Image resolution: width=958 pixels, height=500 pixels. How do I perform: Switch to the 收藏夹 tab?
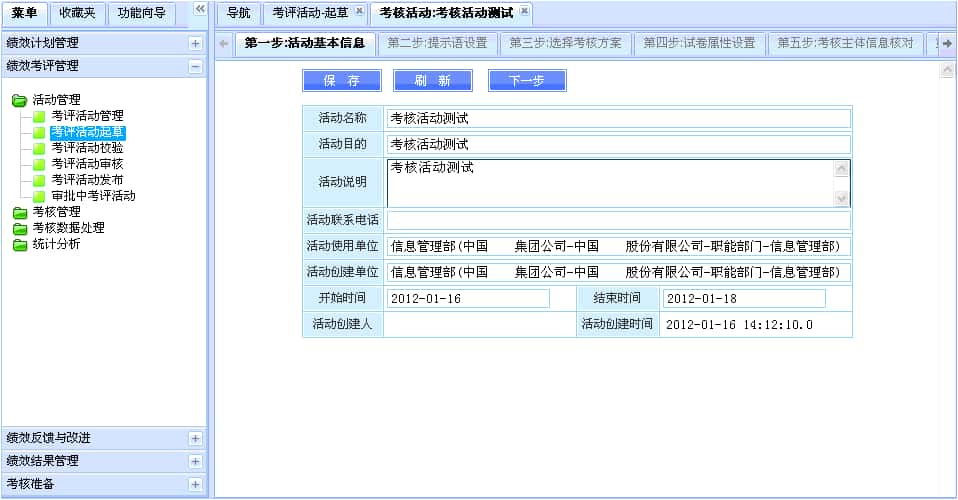tap(75, 13)
